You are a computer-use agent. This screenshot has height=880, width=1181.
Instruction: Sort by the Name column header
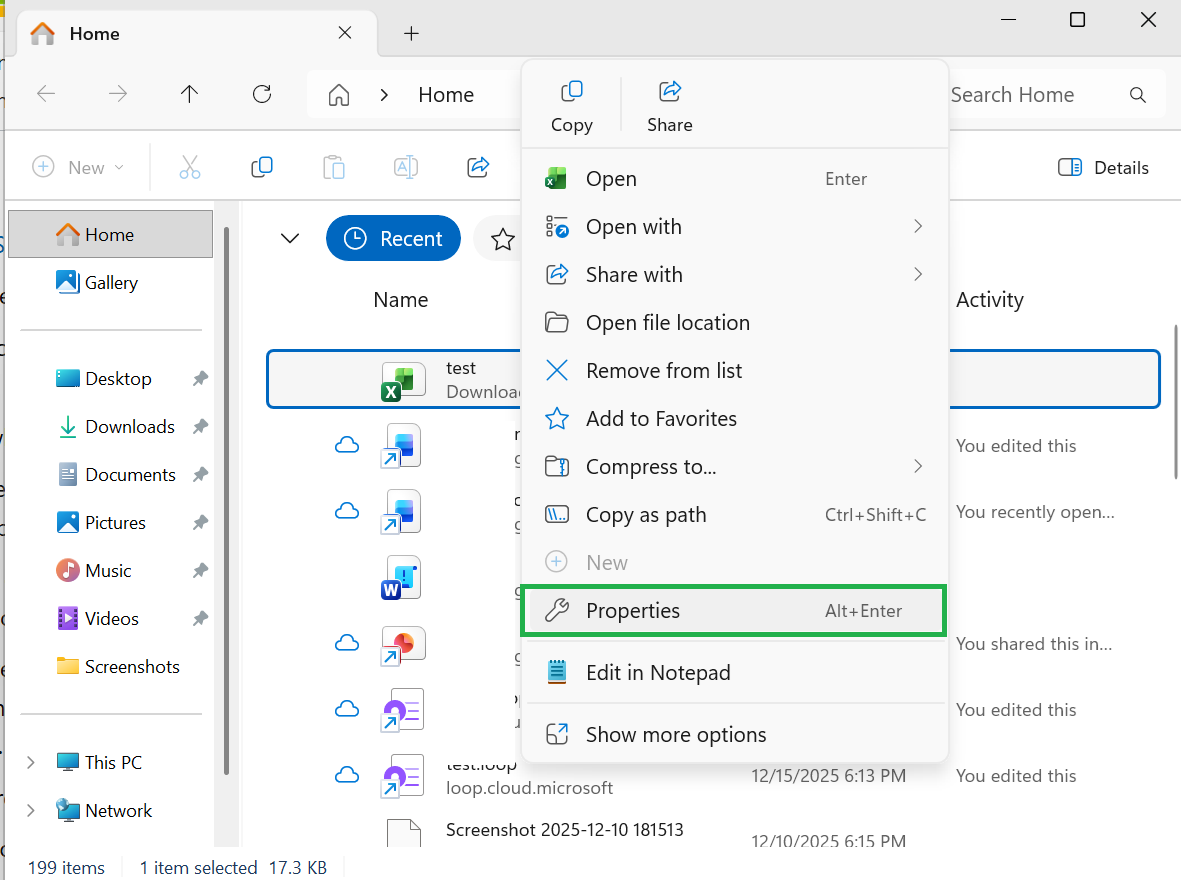tap(401, 300)
